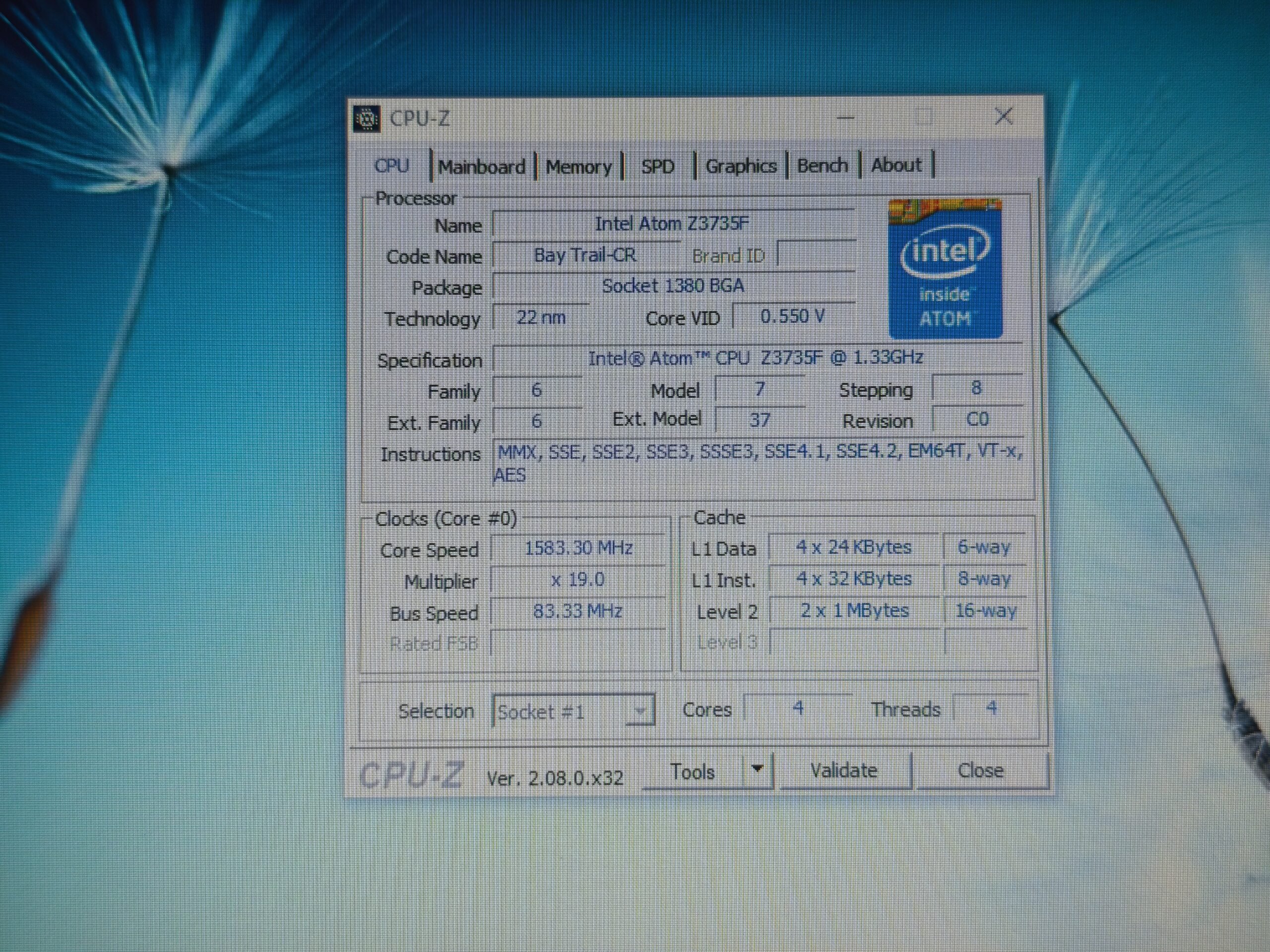Click the Ext. Family value 6
The image size is (1270, 952).
point(537,420)
